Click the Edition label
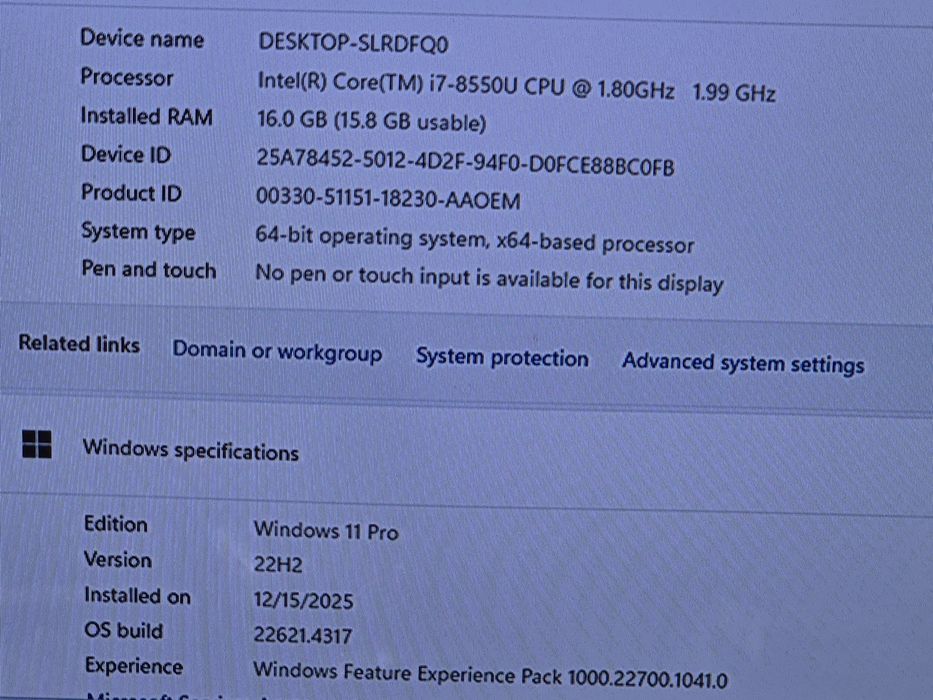This screenshot has width=933, height=700. (x=115, y=524)
